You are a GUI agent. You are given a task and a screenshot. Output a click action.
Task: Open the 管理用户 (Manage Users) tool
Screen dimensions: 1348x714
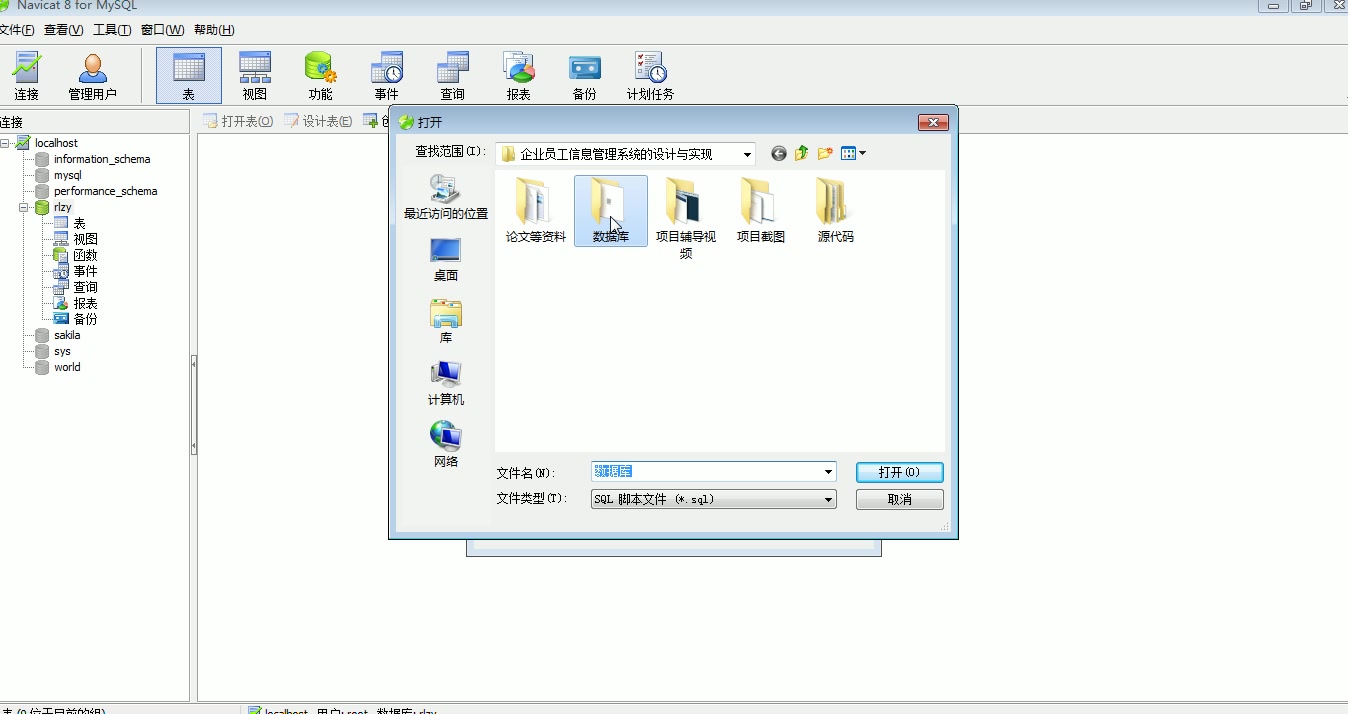pyautogui.click(x=92, y=75)
